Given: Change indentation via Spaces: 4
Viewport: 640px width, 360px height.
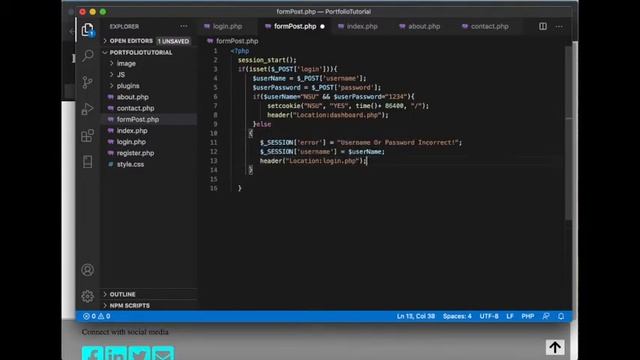Looking at the screenshot, I should [x=457, y=316].
